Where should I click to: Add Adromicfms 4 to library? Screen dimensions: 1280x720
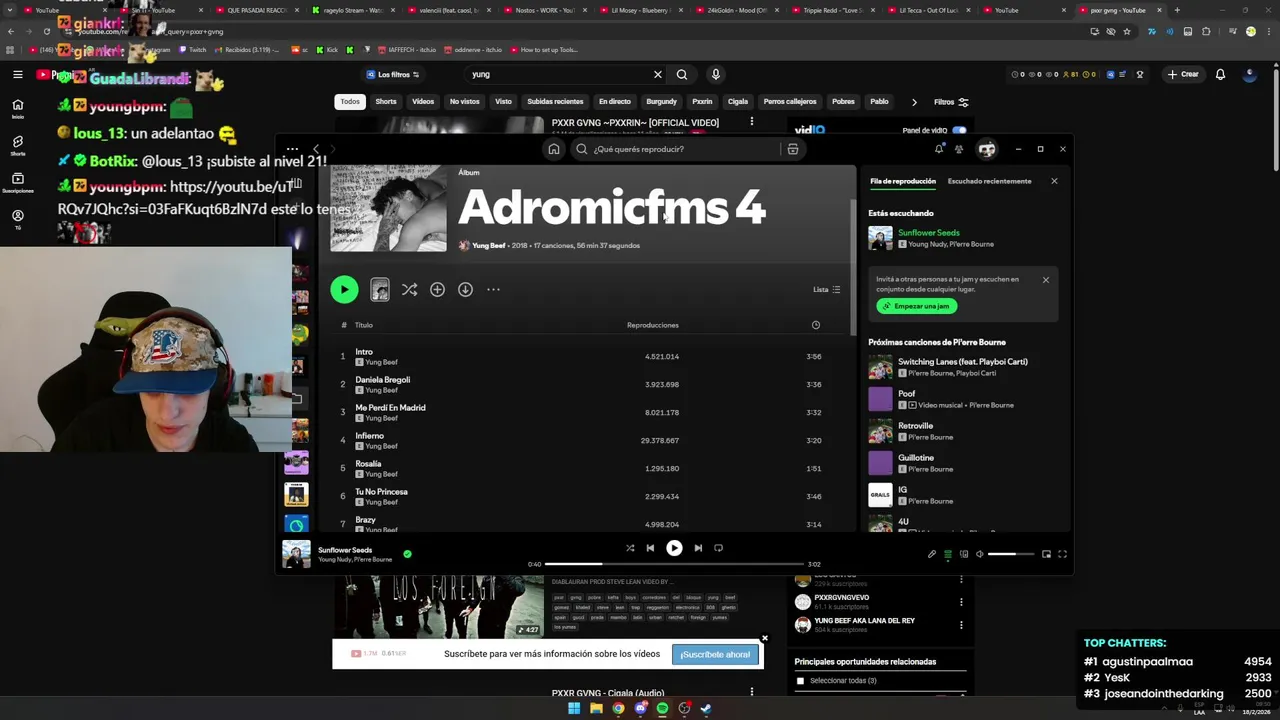click(437, 289)
